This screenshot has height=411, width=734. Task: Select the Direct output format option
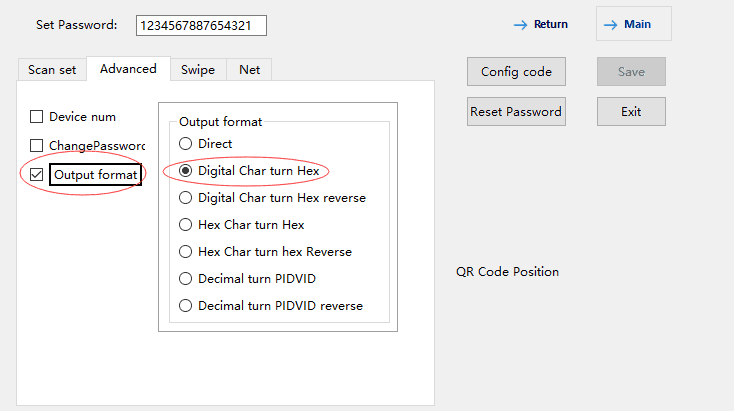186,144
